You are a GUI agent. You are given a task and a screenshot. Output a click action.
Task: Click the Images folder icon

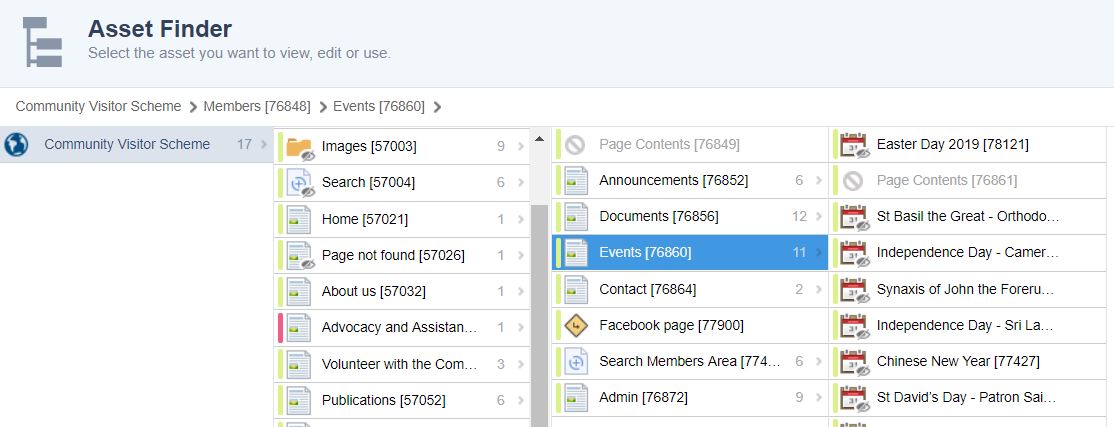(299, 147)
